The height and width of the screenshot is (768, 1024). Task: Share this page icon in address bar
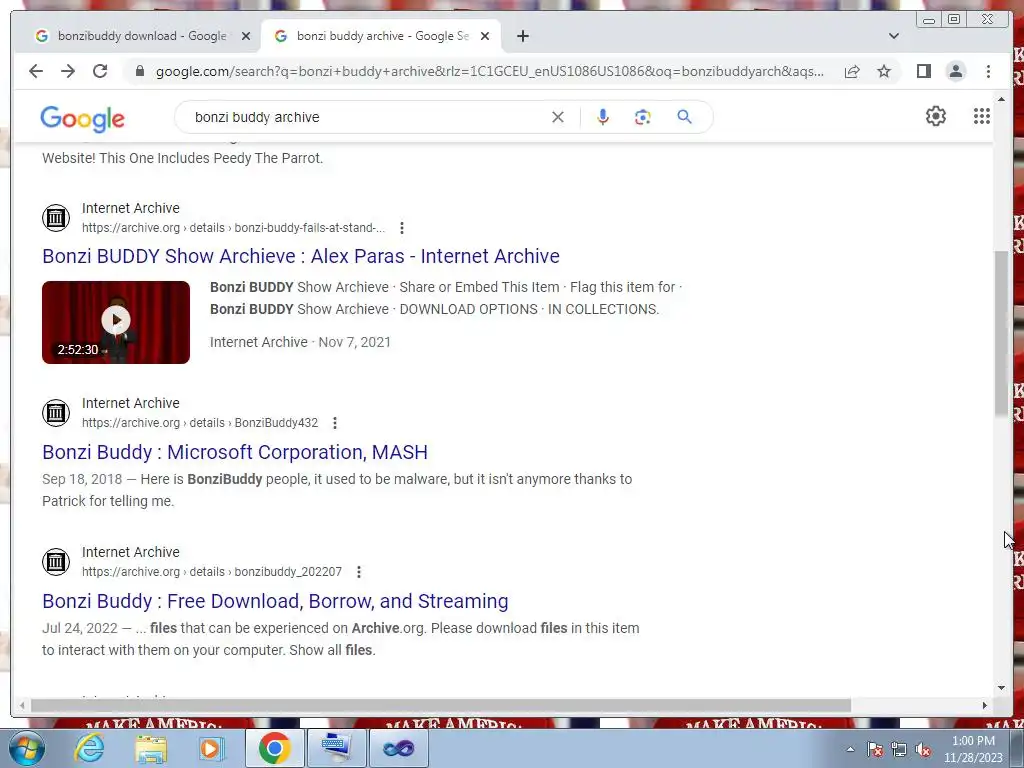coord(852,71)
